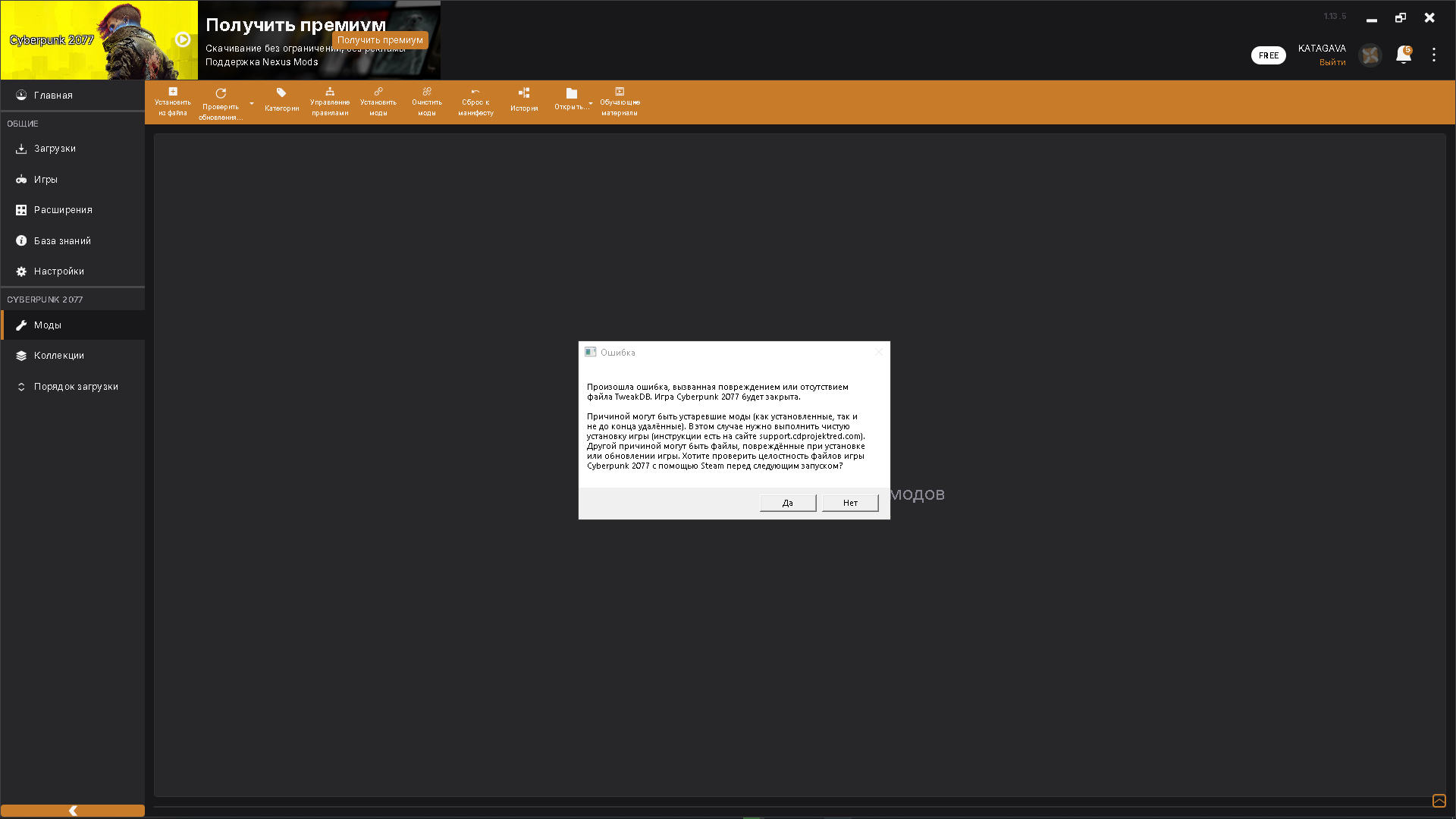Open the user avatar profile icon
Image resolution: width=1456 pixels, height=819 pixels.
(1370, 55)
